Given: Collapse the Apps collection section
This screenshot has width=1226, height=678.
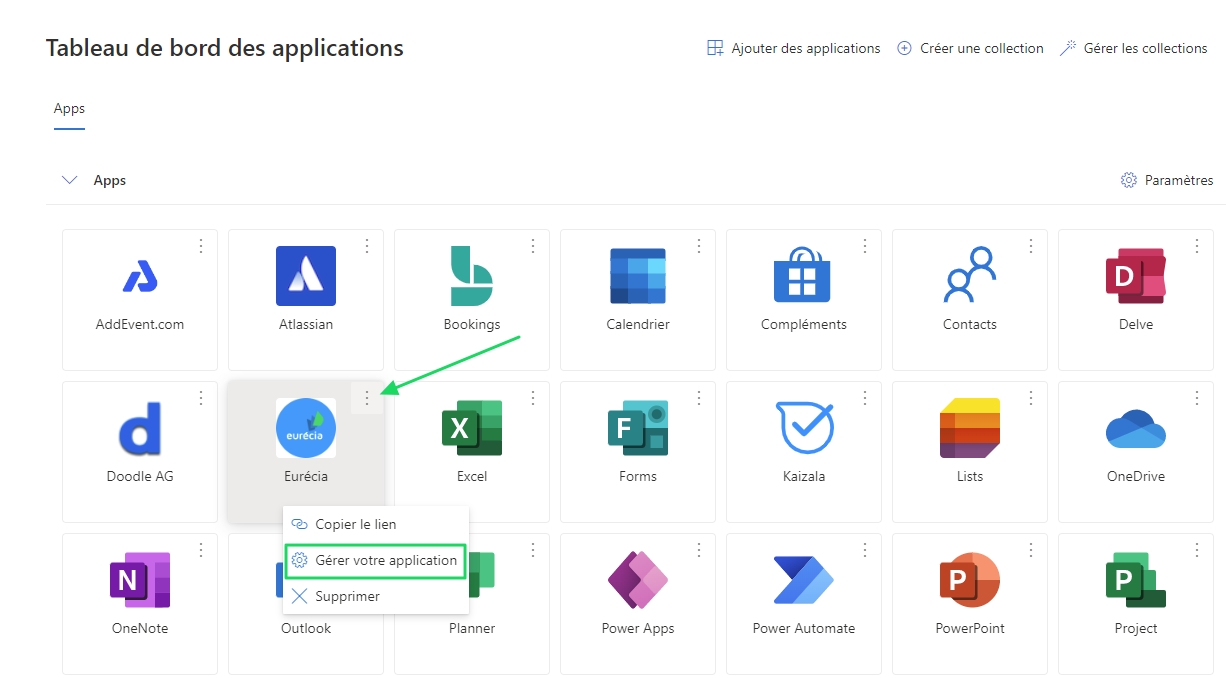Looking at the screenshot, I should pyautogui.click(x=70, y=181).
